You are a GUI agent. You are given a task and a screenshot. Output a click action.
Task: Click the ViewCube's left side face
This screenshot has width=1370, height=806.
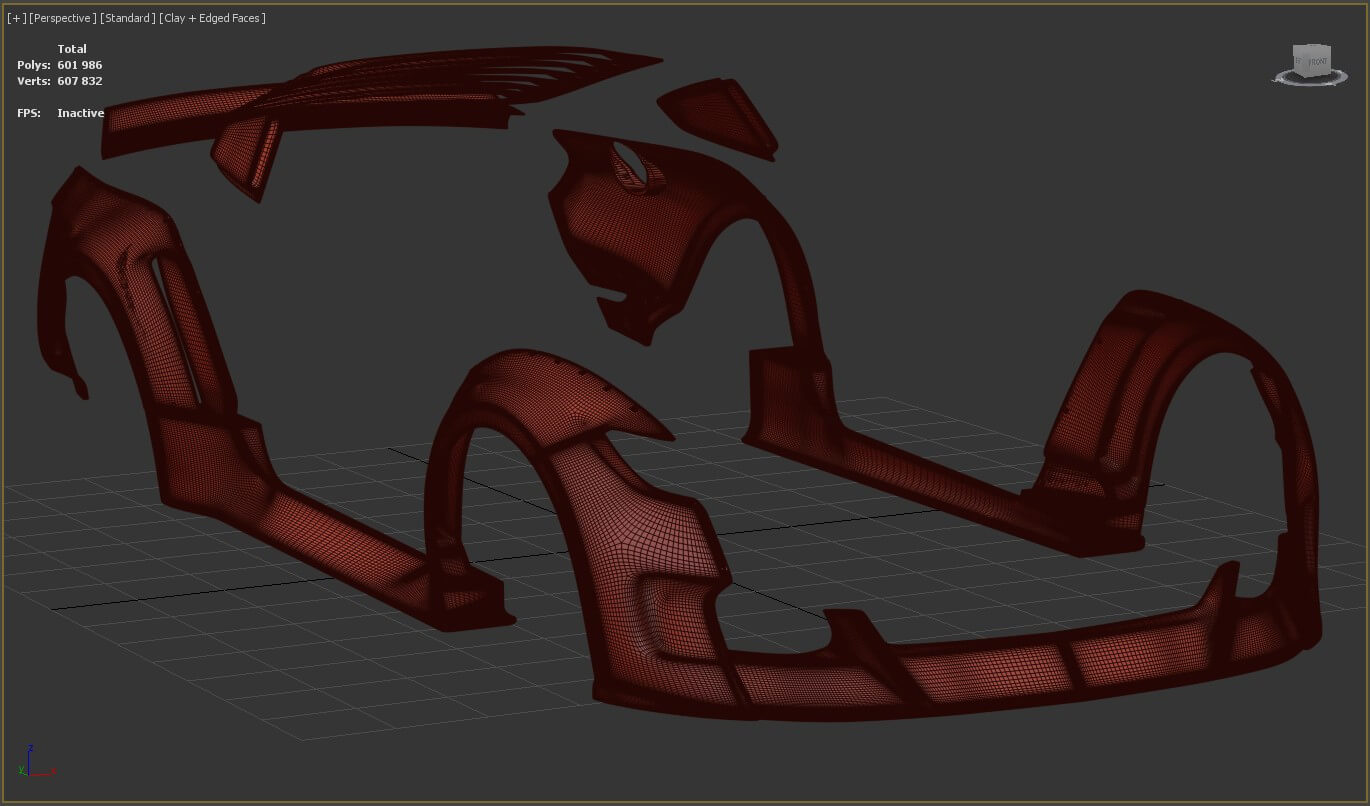(x=1300, y=62)
